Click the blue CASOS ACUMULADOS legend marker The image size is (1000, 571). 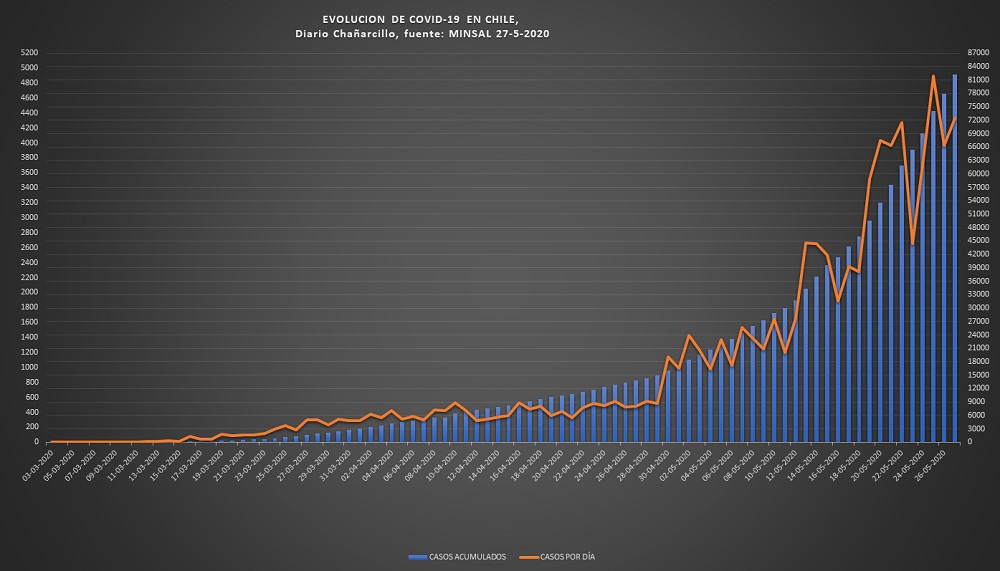click(417, 556)
